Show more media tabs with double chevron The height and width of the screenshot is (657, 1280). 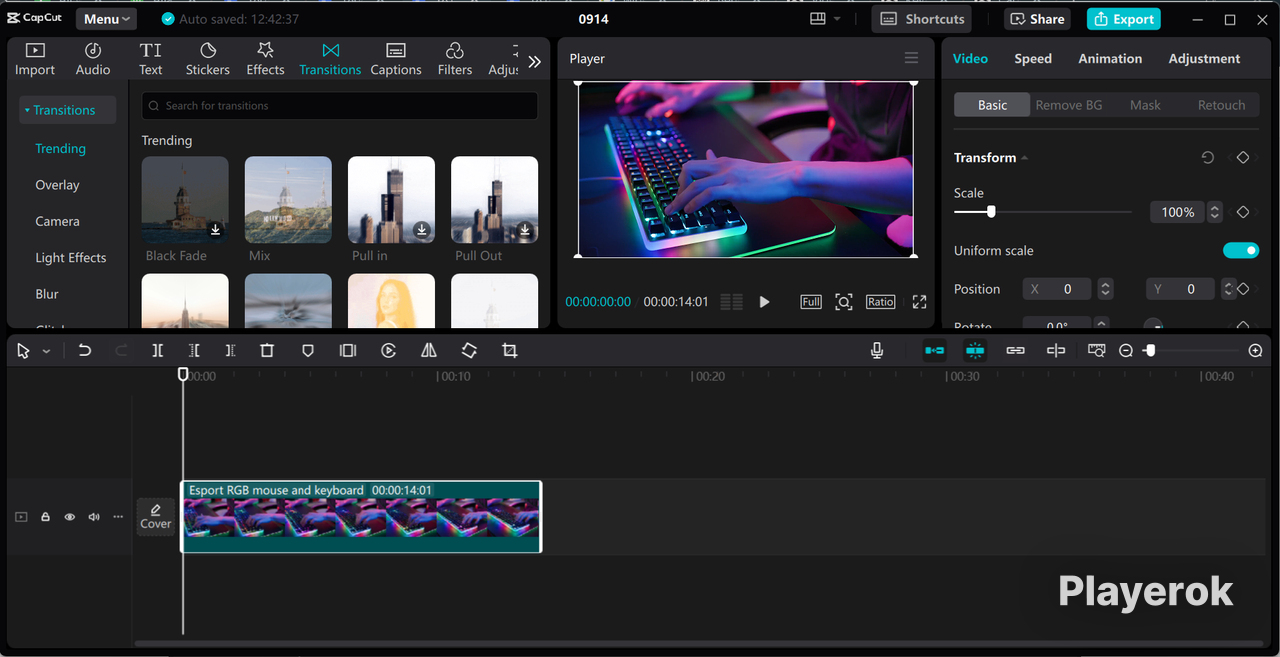point(535,62)
